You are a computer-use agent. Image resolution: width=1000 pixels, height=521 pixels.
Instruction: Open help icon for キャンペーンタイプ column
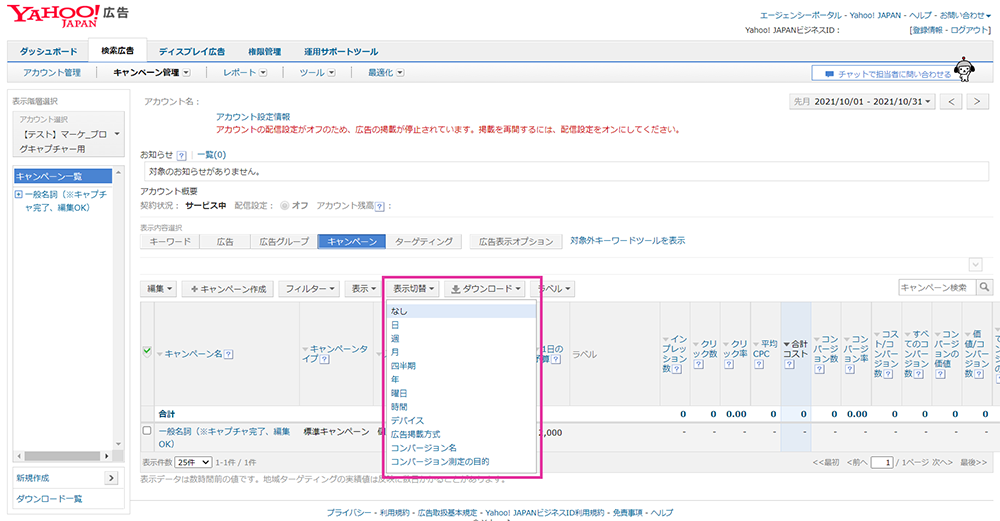point(324,359)
